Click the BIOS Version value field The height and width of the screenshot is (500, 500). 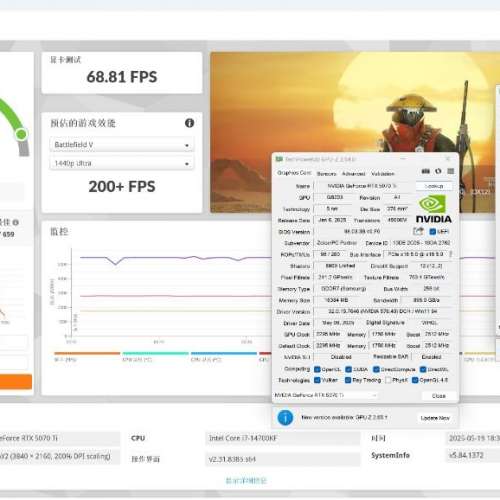(362, 231)
